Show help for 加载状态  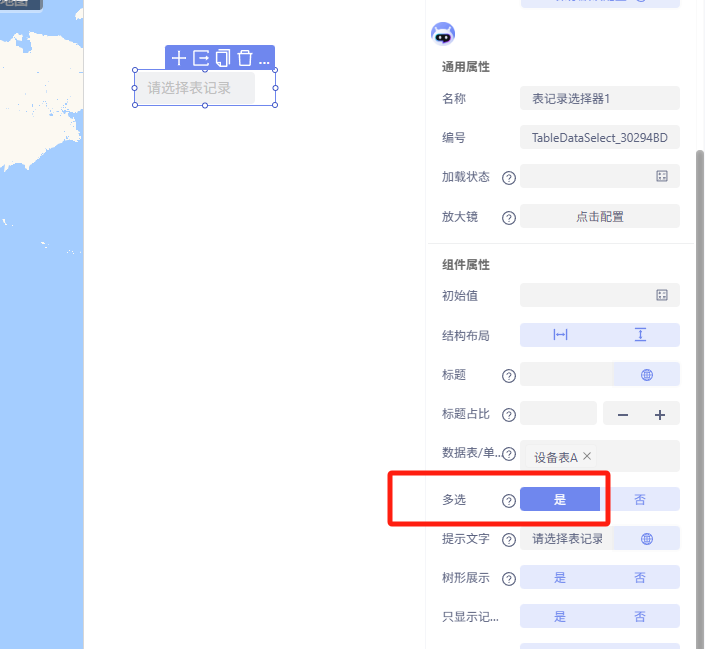pyautogui.click(x=509, y=178)
